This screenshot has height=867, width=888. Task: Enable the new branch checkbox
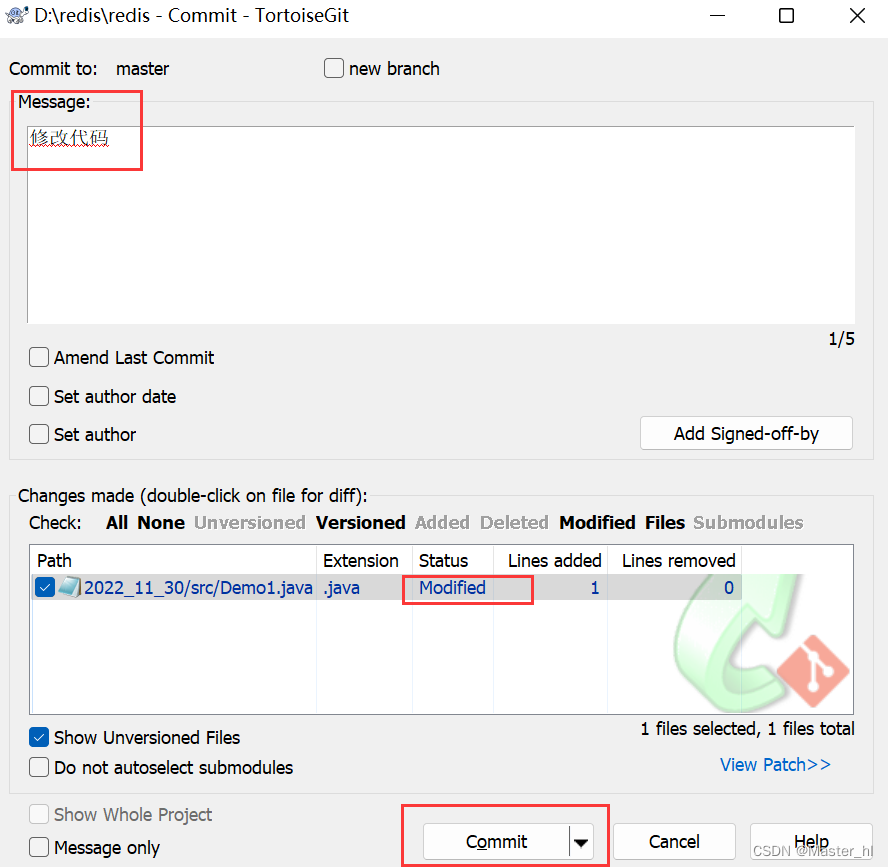click(334, 68)
